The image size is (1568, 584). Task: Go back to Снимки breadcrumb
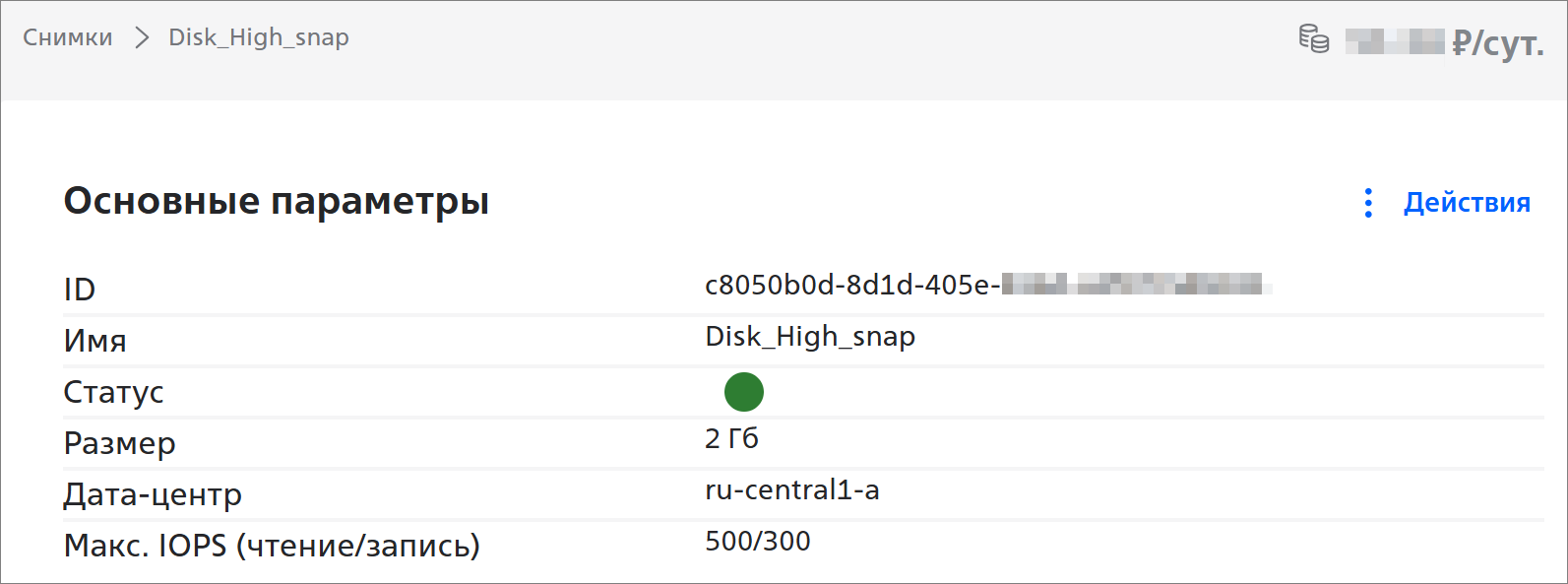[68, 37]
